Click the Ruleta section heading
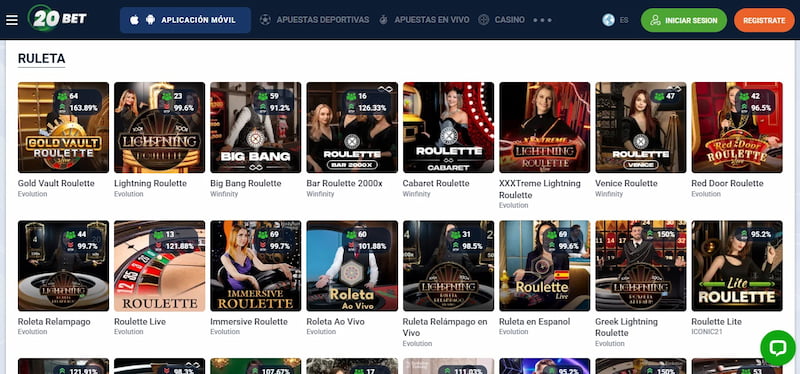The height and width of the screenshot is (374, 800). 41,59
